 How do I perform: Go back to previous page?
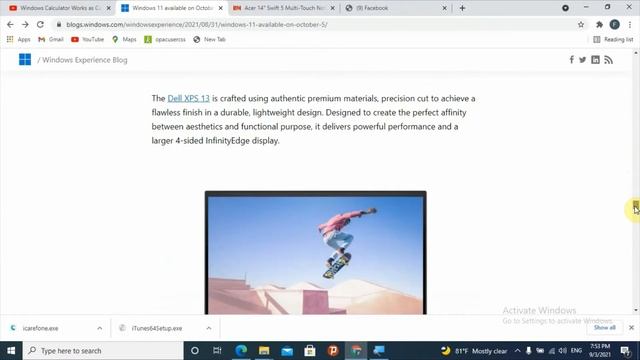10,24
